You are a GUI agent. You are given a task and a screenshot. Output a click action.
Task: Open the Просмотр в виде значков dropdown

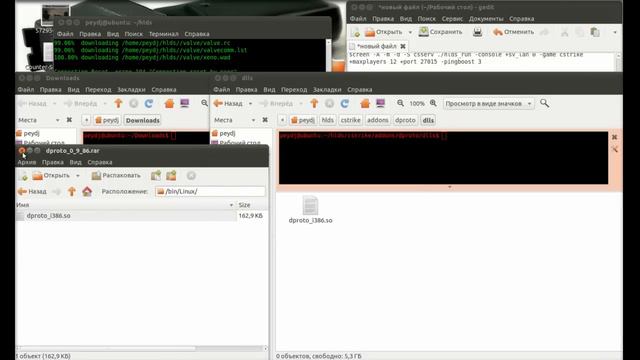point(489,104)
